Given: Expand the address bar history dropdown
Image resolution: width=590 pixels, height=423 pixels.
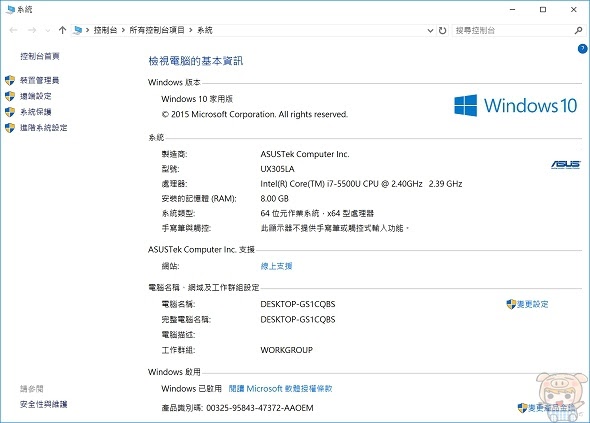Looking at the screenshot, I should pyautogui.click(x=430, y=30).
